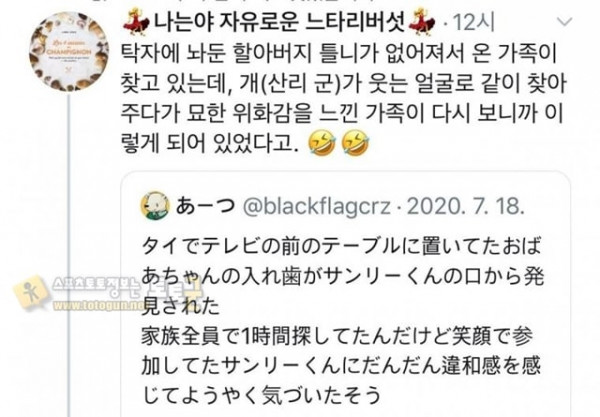Open profile via name 나는야 자유로운 느타리버섯
Screen dimensions: 600x417
click(x=279, y=22)
